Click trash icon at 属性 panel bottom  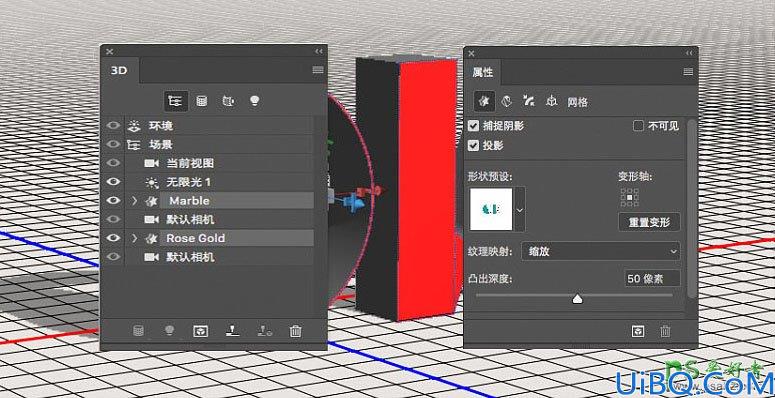[x=665, y=331]
